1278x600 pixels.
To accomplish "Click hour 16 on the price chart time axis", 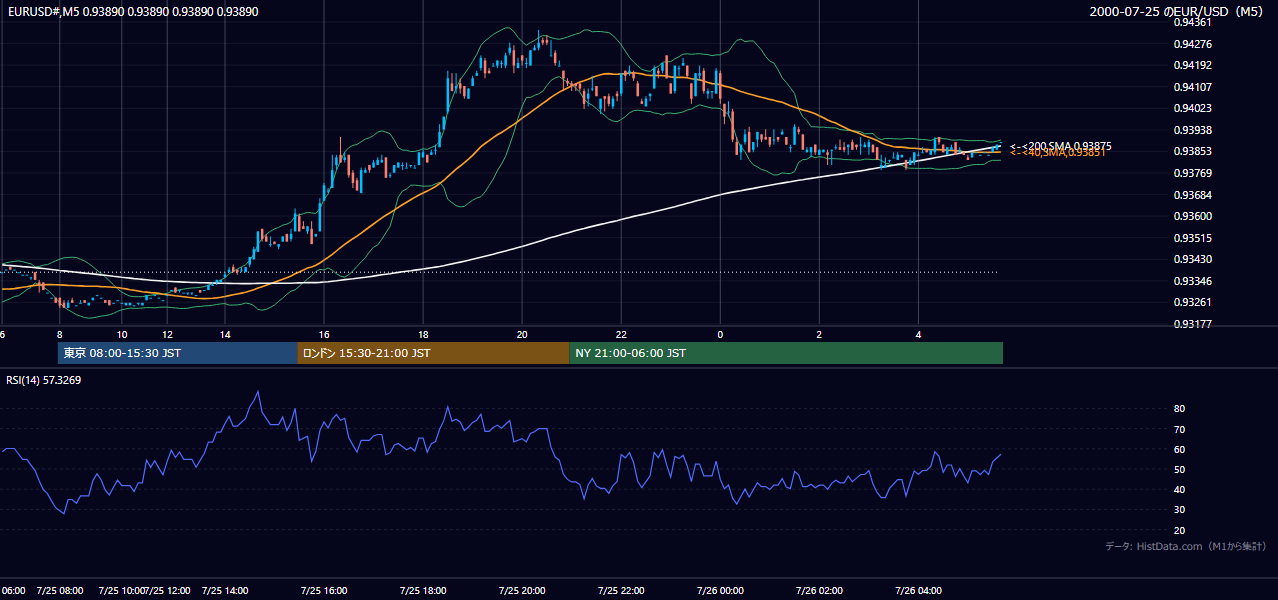I will (324, 335).
